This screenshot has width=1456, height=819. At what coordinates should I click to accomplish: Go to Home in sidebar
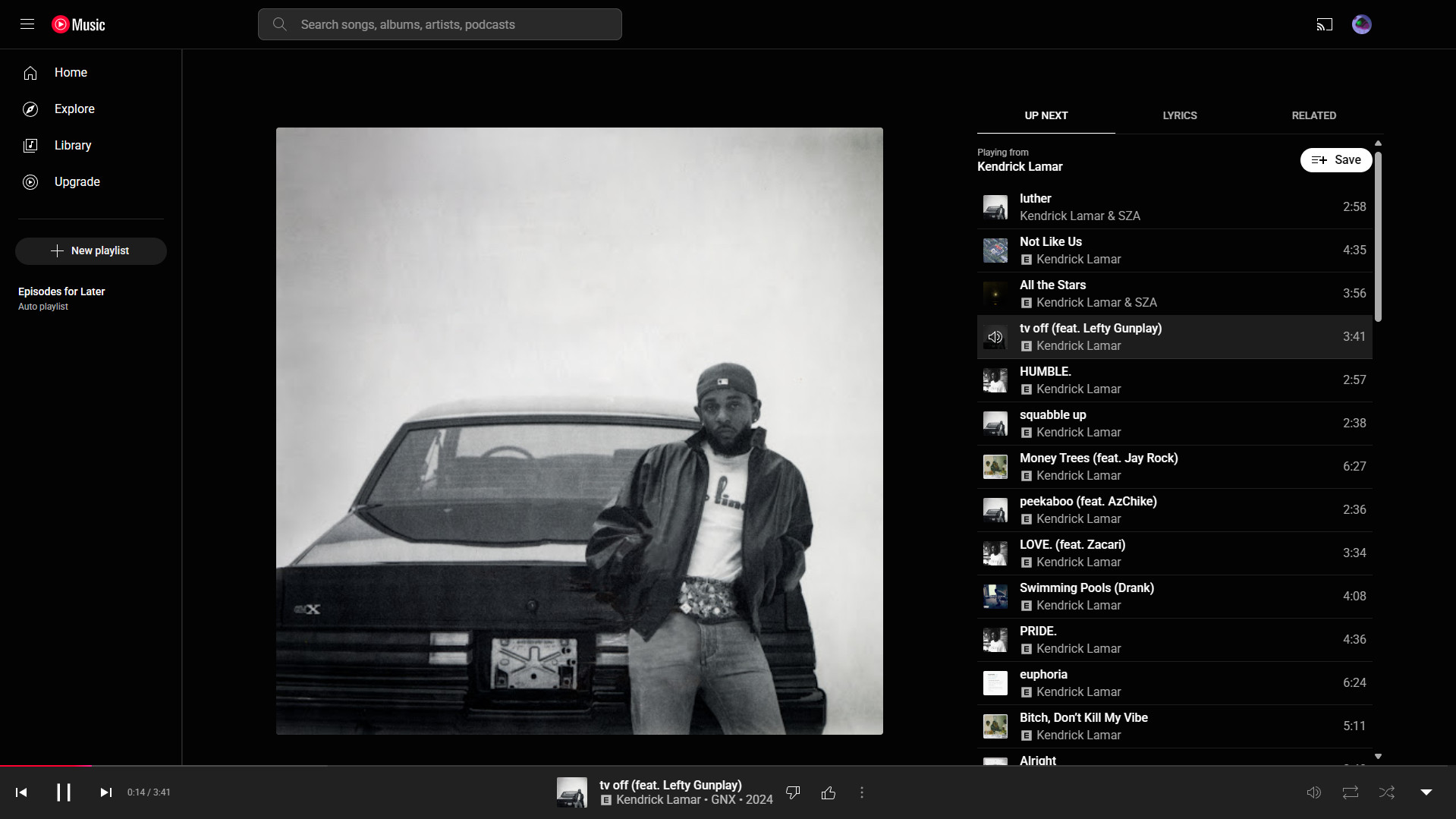pos(91,73)
